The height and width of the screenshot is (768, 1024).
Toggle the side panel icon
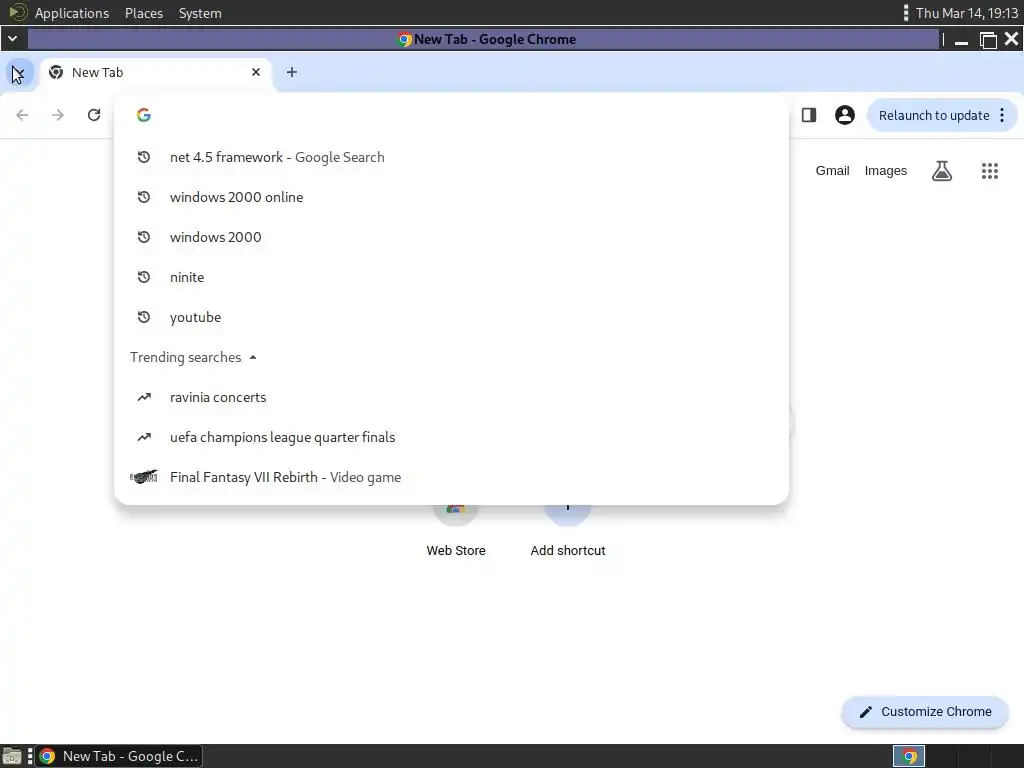(x=809, y=115)
